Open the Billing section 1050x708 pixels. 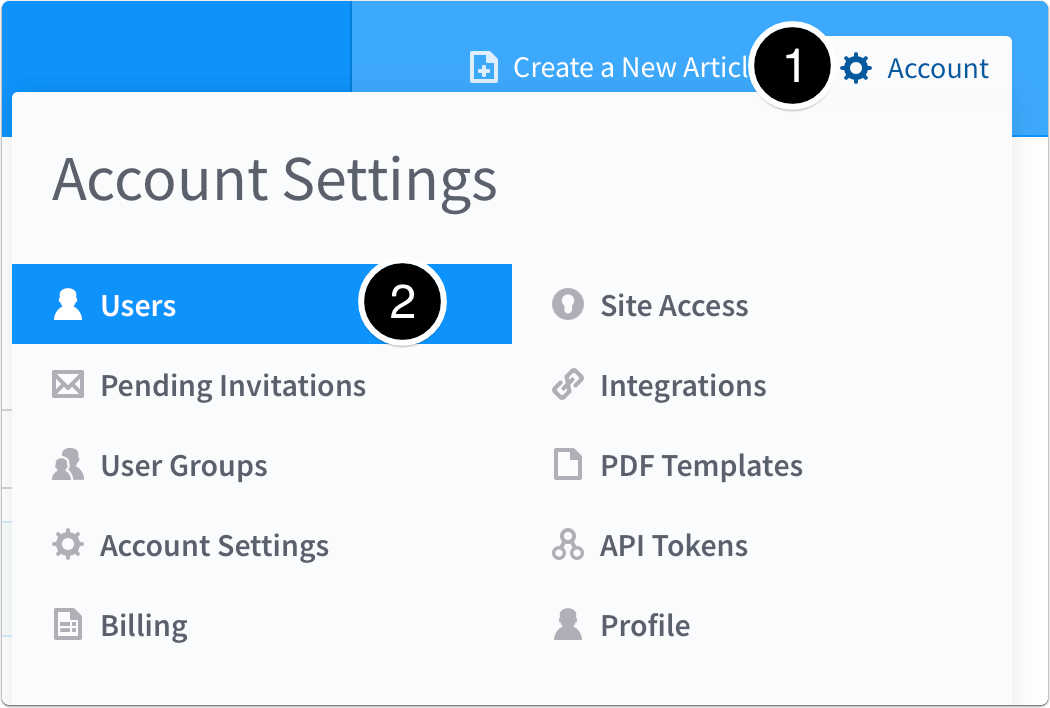(144, 625)
